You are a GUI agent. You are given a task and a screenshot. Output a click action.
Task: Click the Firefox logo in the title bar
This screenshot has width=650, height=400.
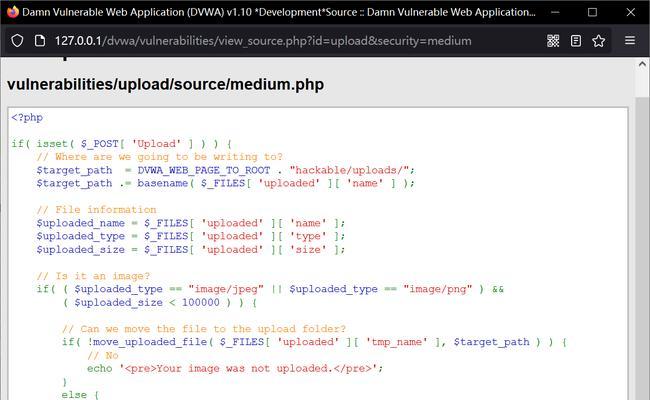(13, 12)
